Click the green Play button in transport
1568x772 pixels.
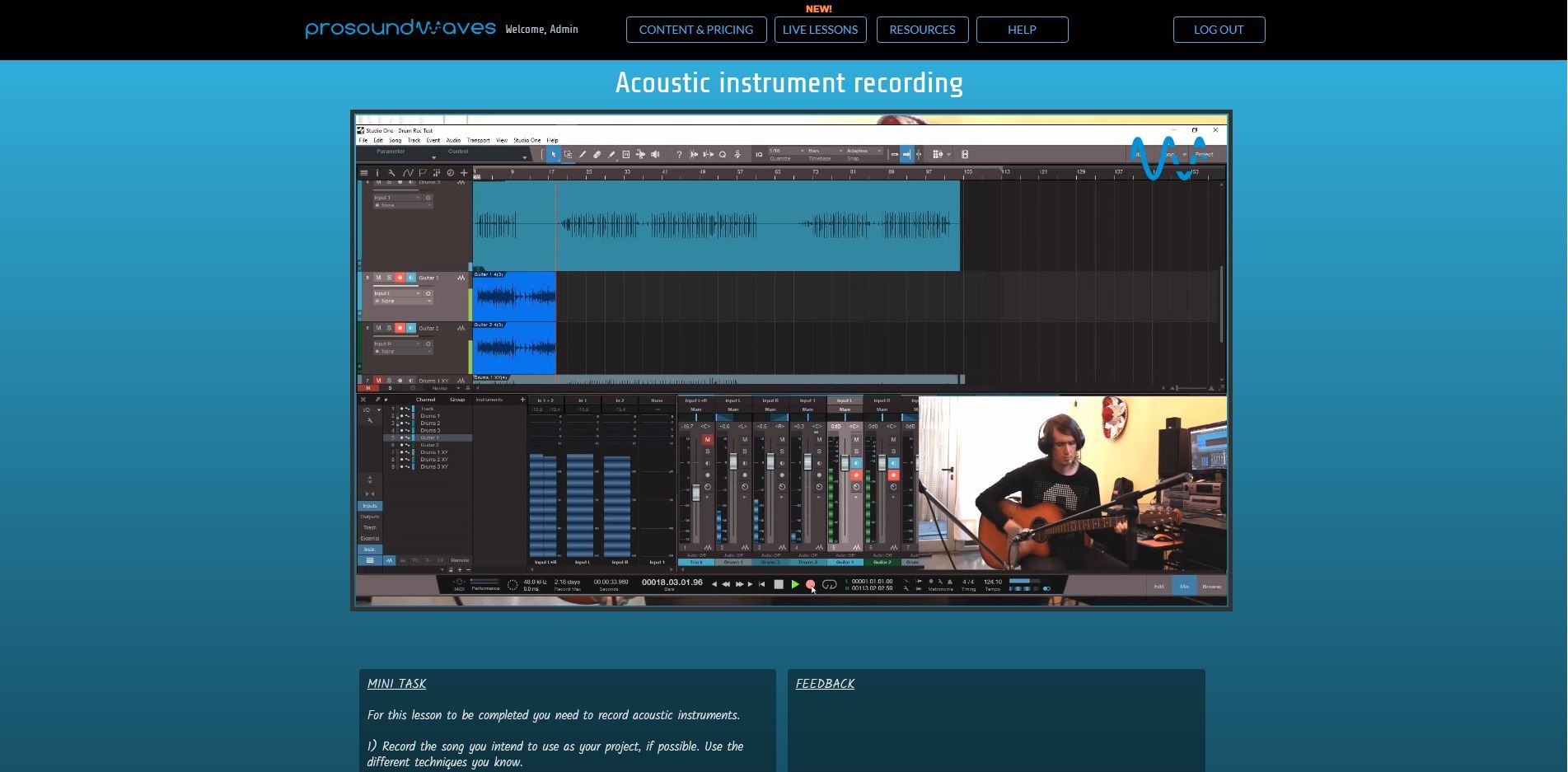(x=795, y=584)
